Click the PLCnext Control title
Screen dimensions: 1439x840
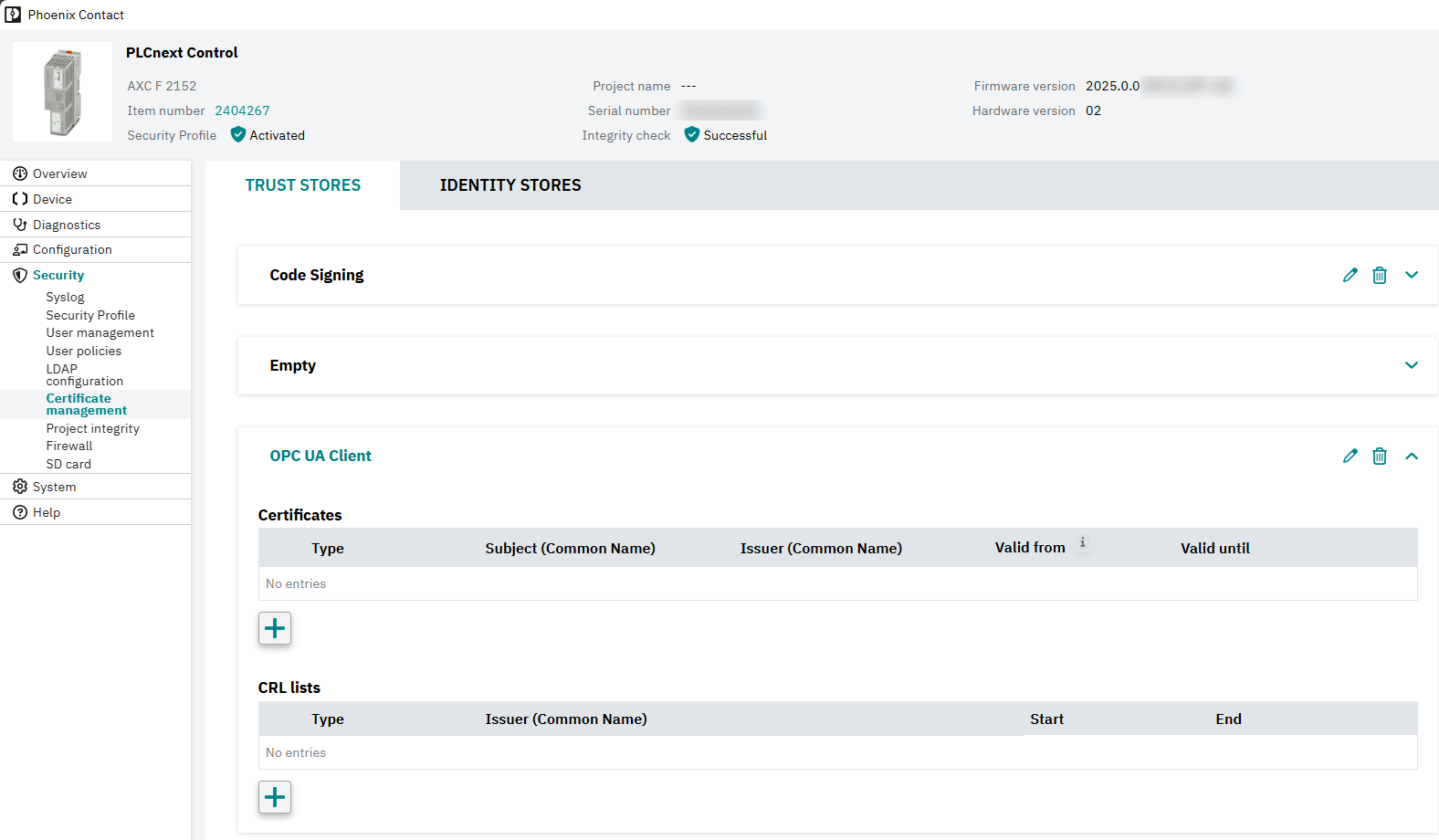tap(182, 53)
